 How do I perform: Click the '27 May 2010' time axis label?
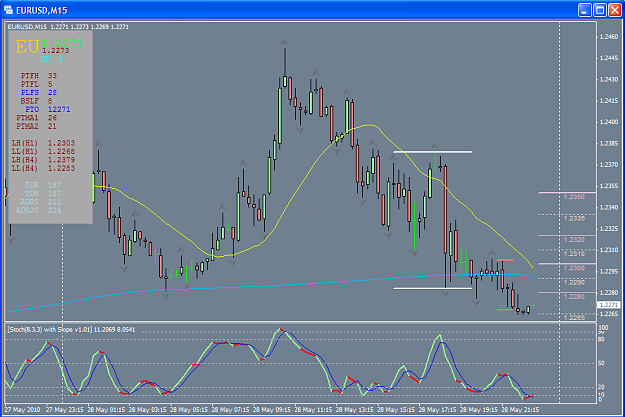[x=23, y=409]
